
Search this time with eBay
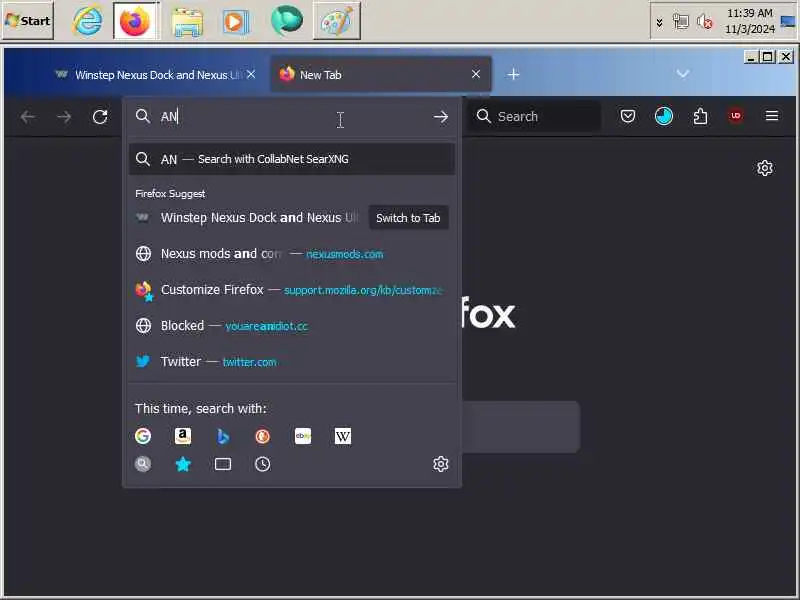[x=303, y=436]
